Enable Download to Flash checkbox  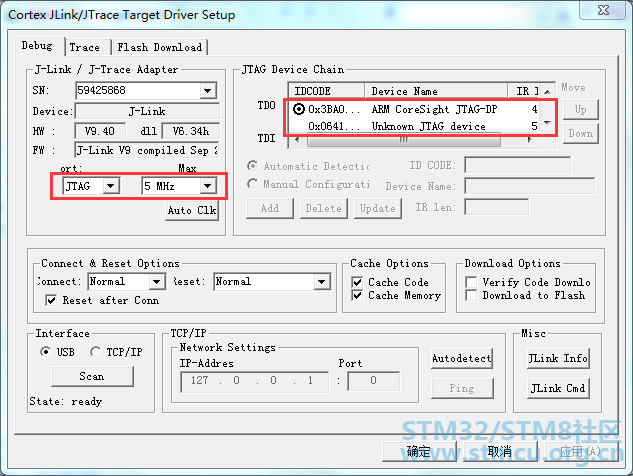pyautogui.click(x=472, y=296)
